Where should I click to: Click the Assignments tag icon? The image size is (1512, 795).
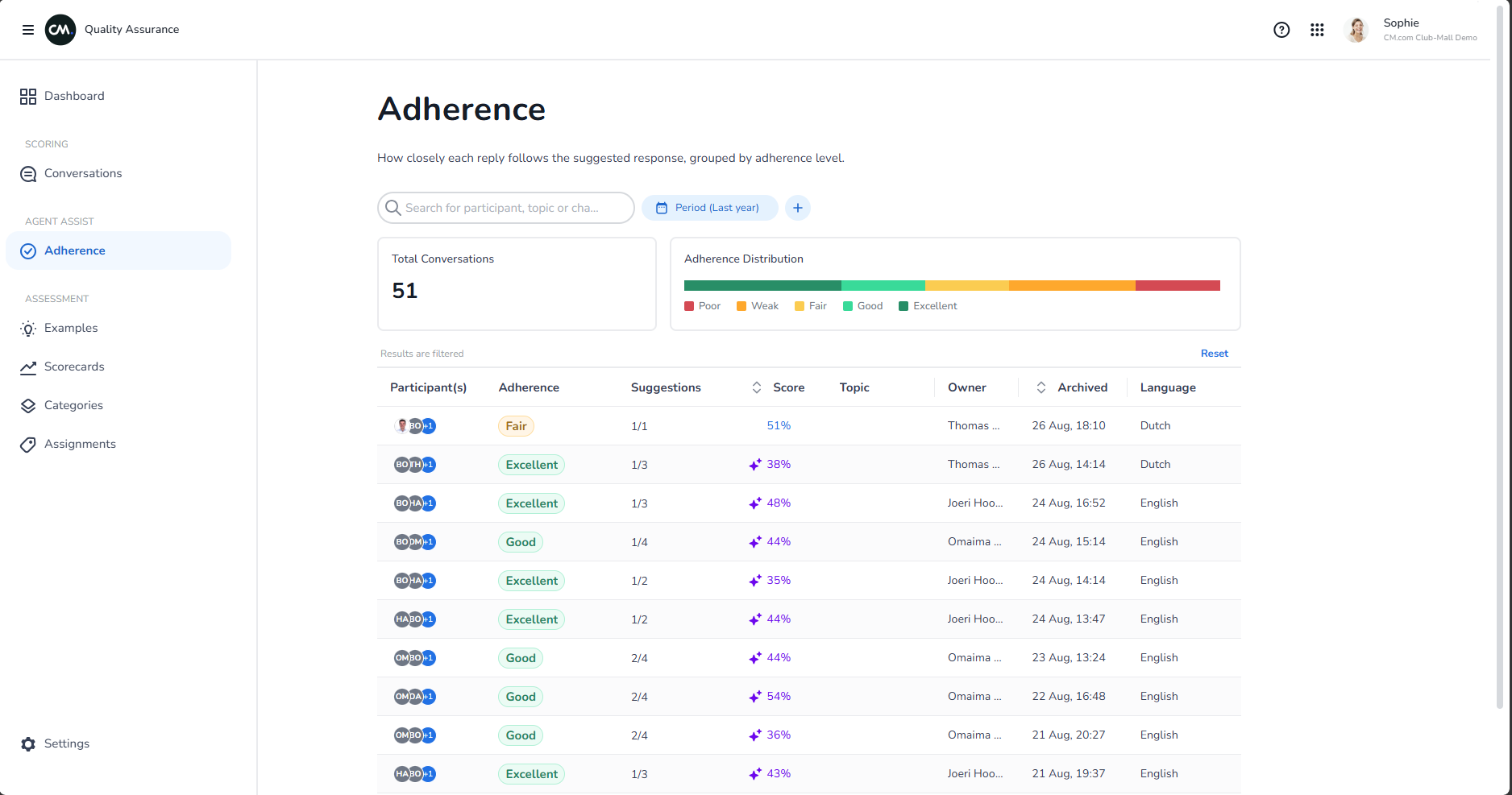[x=28, y=445]
